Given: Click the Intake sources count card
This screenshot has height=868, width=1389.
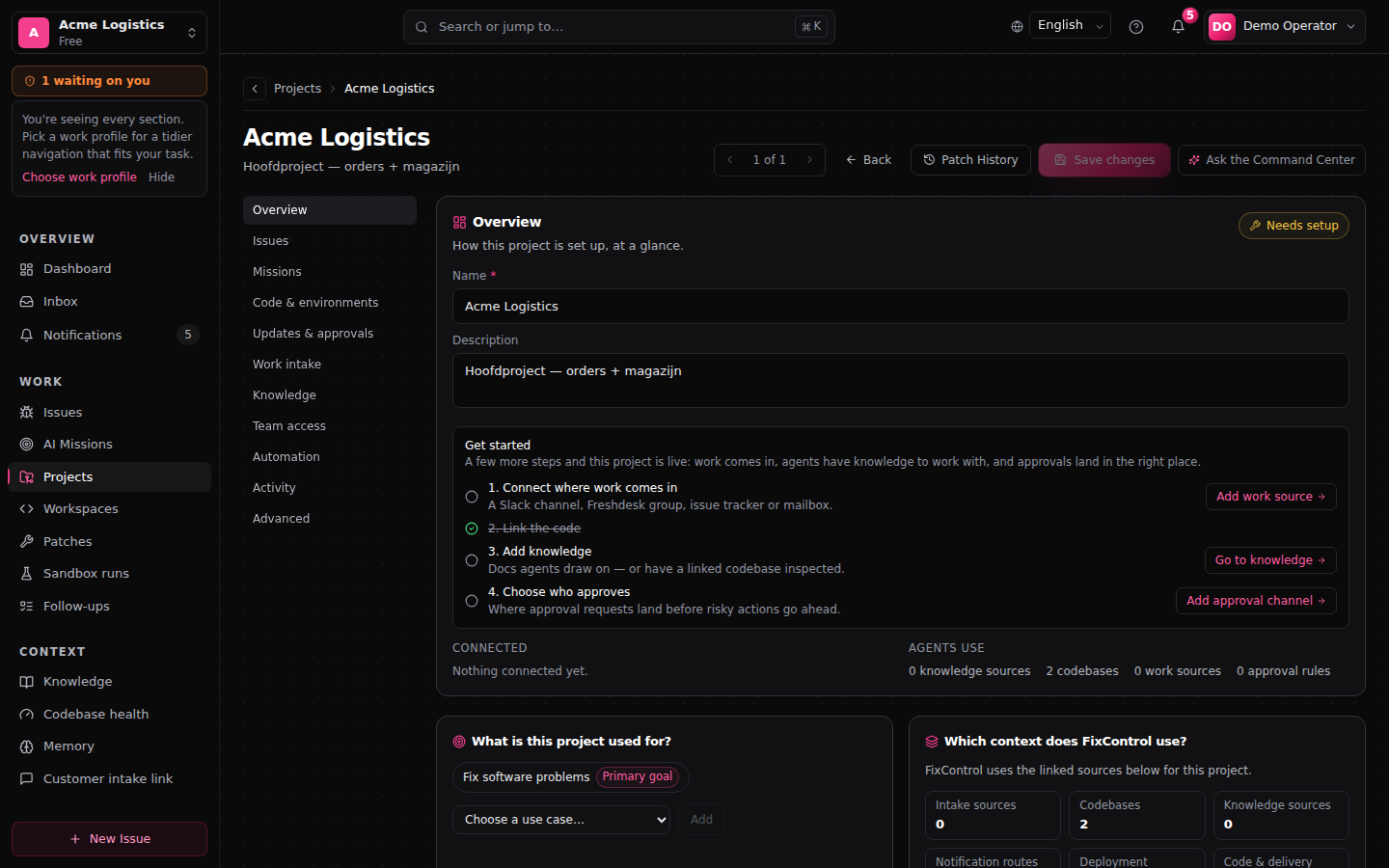Looking at the screenshot, I should click(x=993, y=815).
